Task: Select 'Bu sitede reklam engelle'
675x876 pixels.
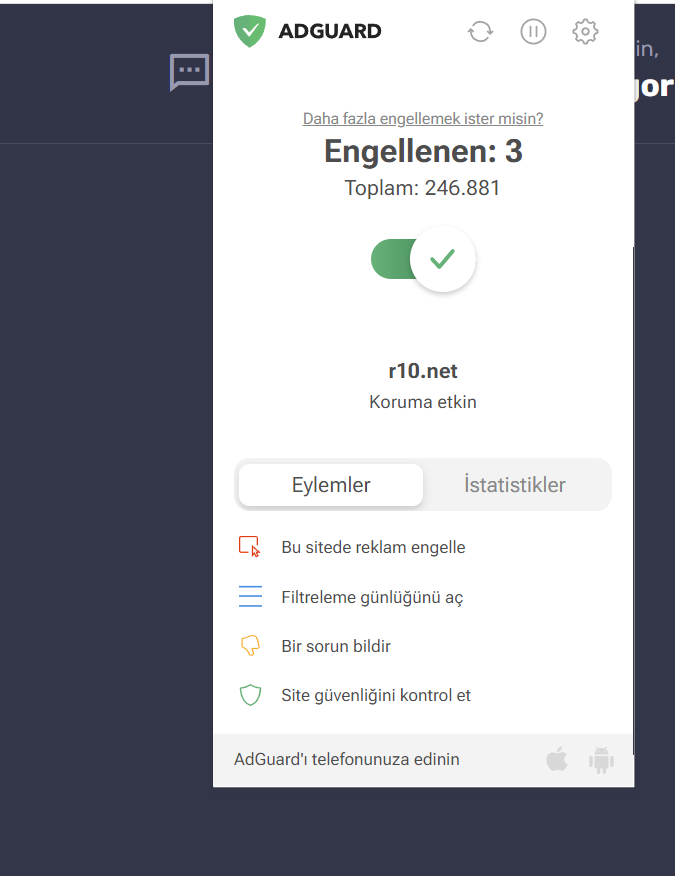Action: pyautogui.click(x=373, y=547)
